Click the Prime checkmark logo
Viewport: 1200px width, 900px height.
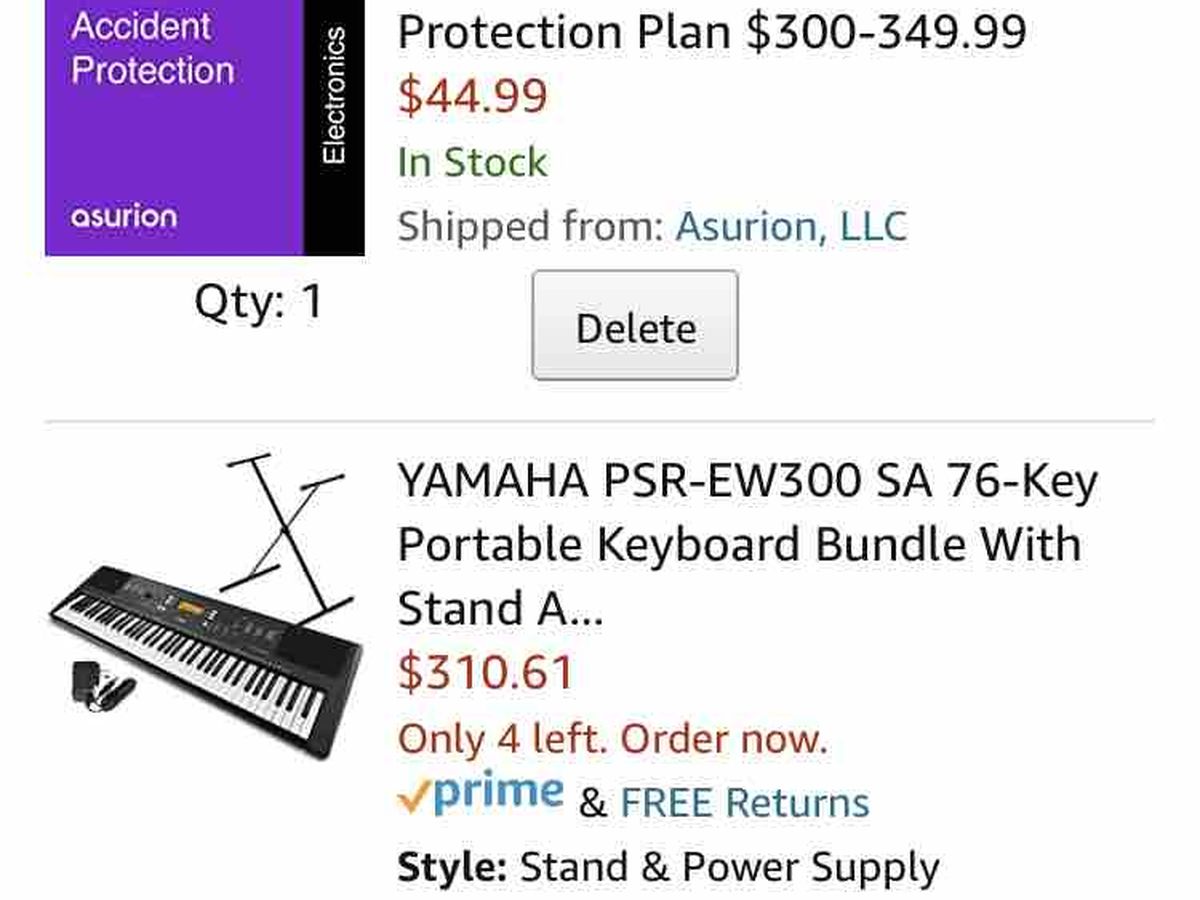point(480,795)
